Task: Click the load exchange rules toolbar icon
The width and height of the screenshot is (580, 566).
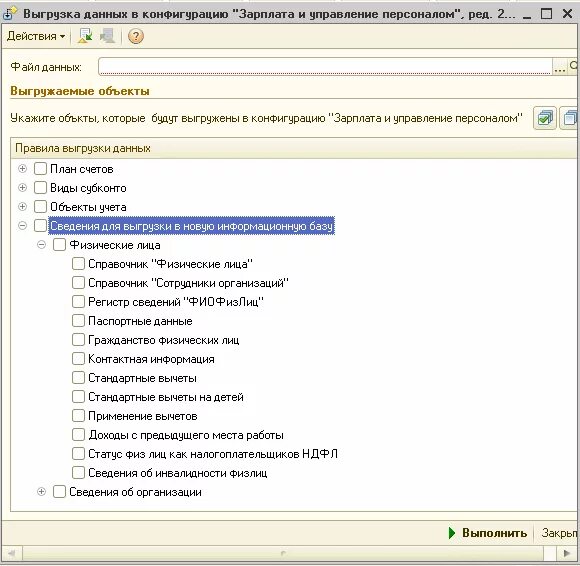Action: coord(85,36)
